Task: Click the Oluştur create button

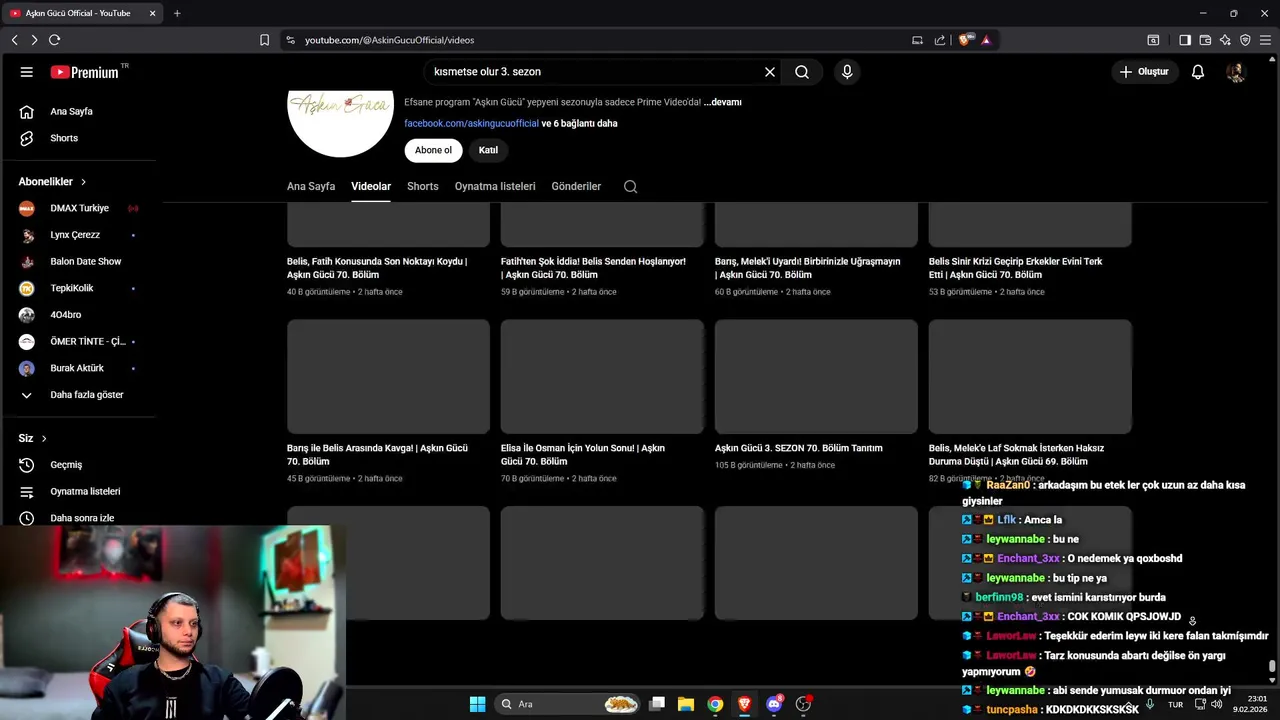Action: pyautogui.click(x=1144, y=72)
